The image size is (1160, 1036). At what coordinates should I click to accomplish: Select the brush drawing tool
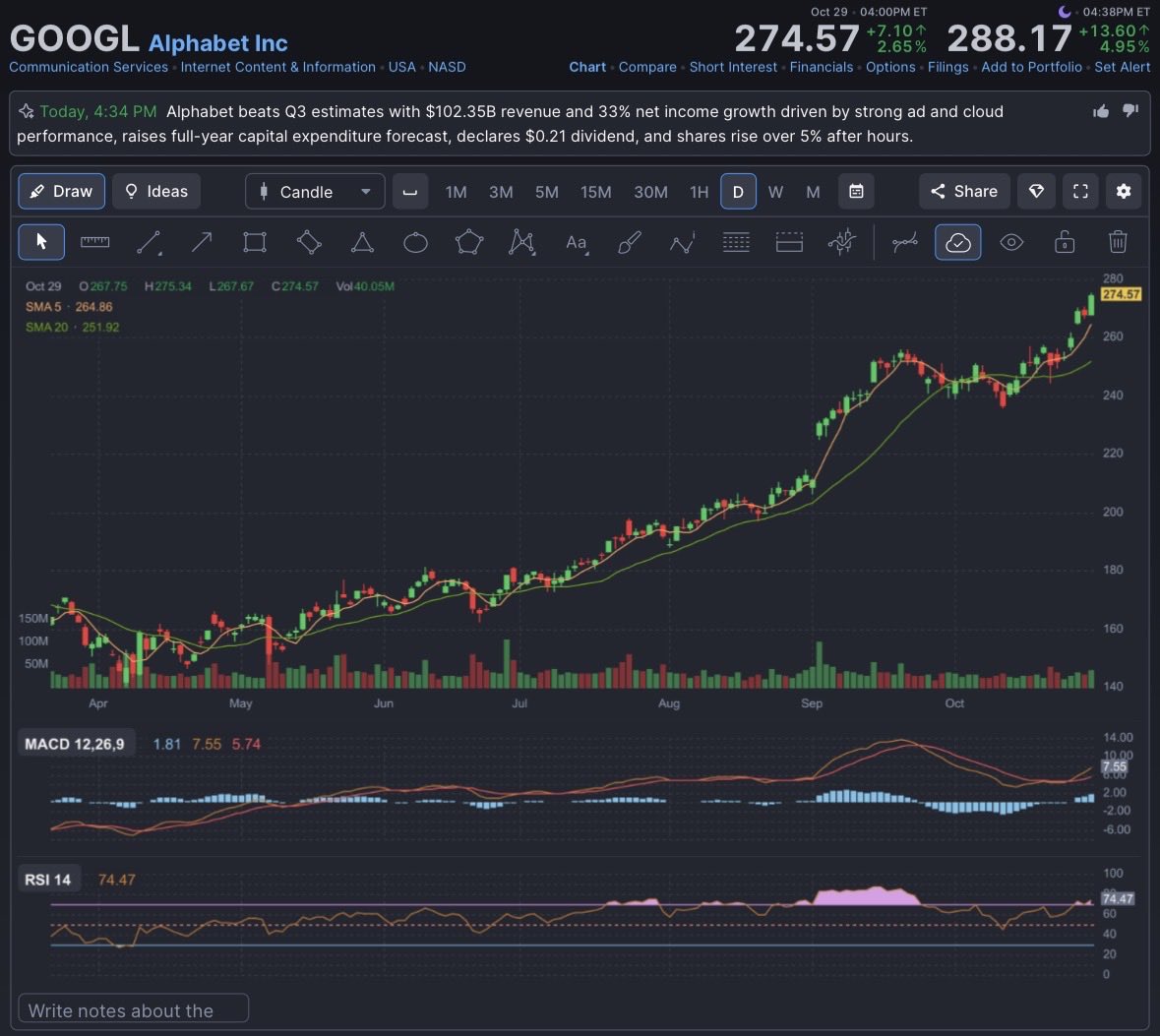[629, 242]
